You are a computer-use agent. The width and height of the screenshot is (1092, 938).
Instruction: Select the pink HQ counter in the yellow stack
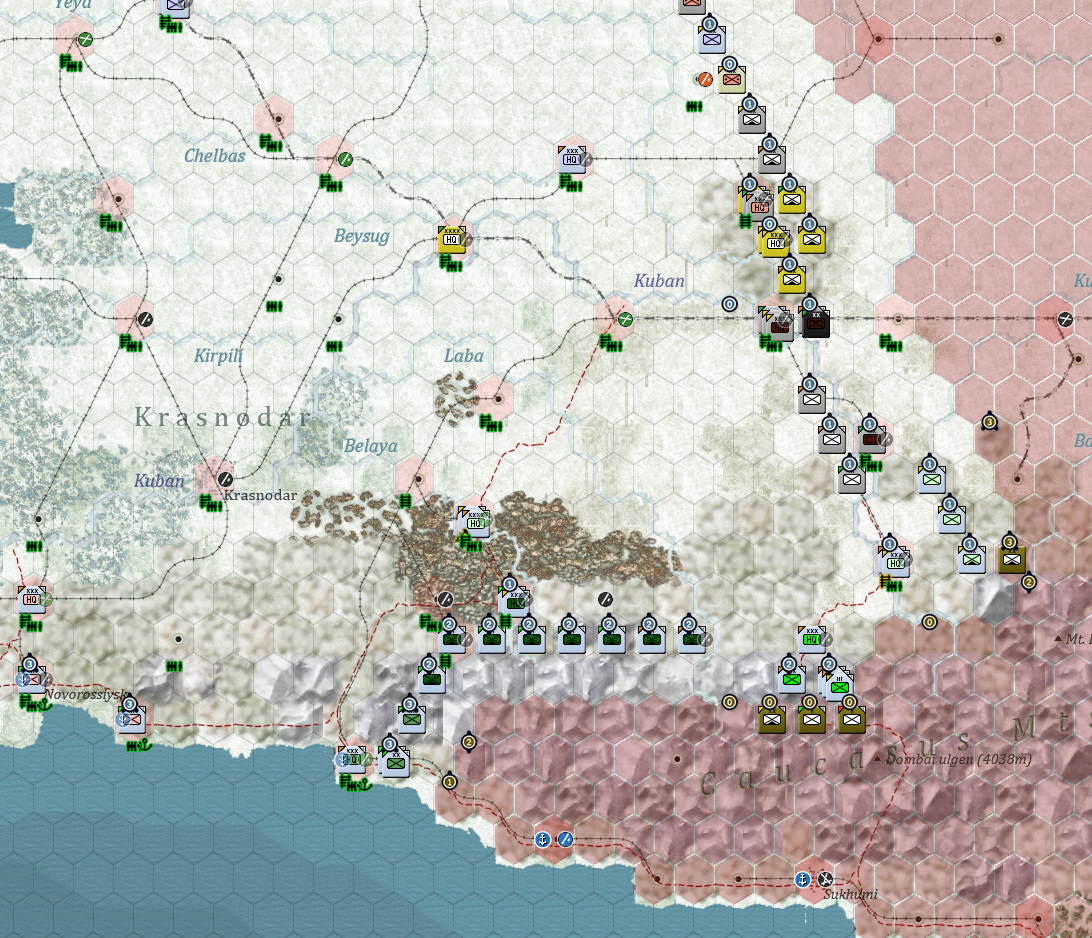(758, 206)
